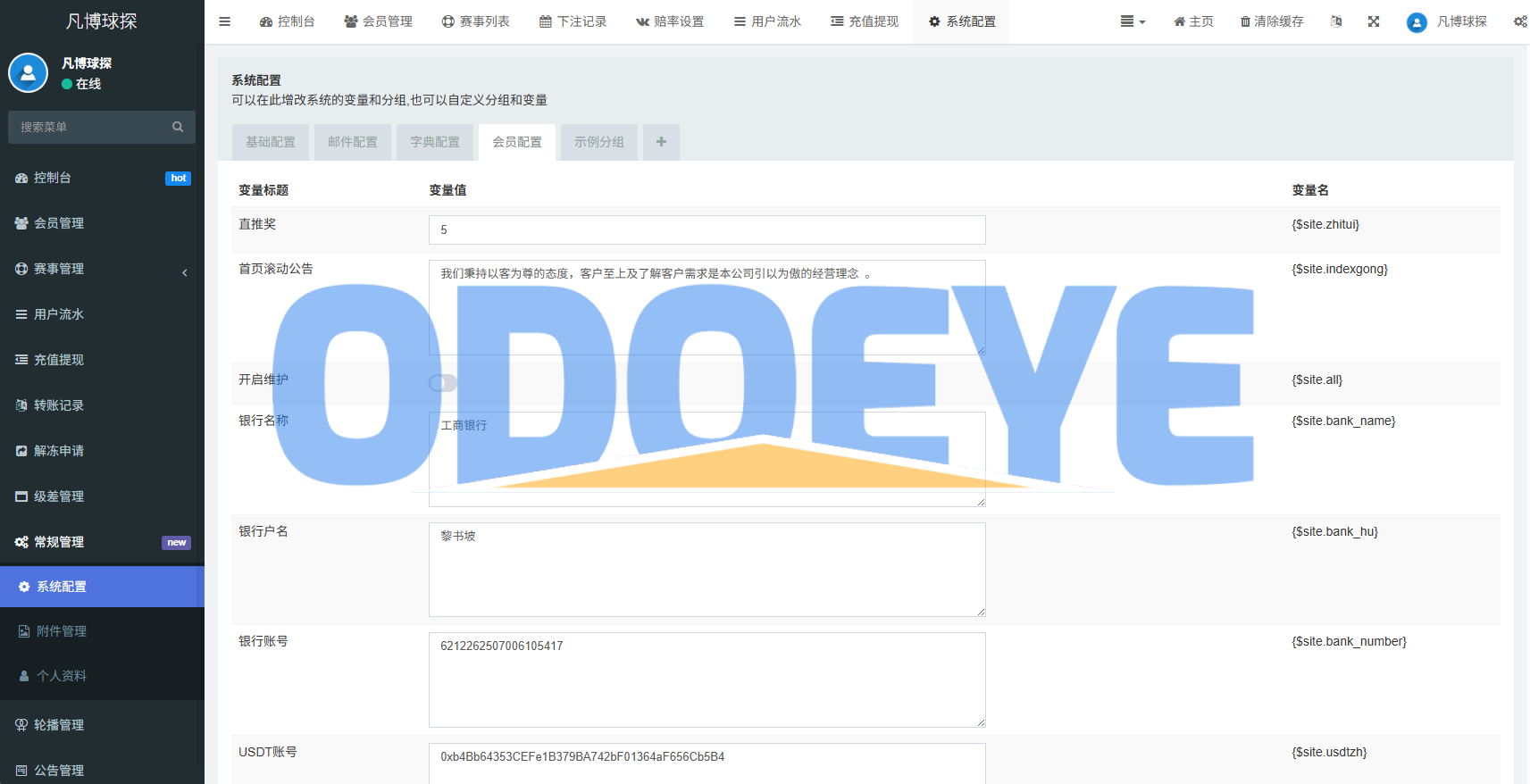Viewport: 1530px width, 784px height.
Task: Expand 赛事管理 sidebar arrow
Action: point(185,272)
